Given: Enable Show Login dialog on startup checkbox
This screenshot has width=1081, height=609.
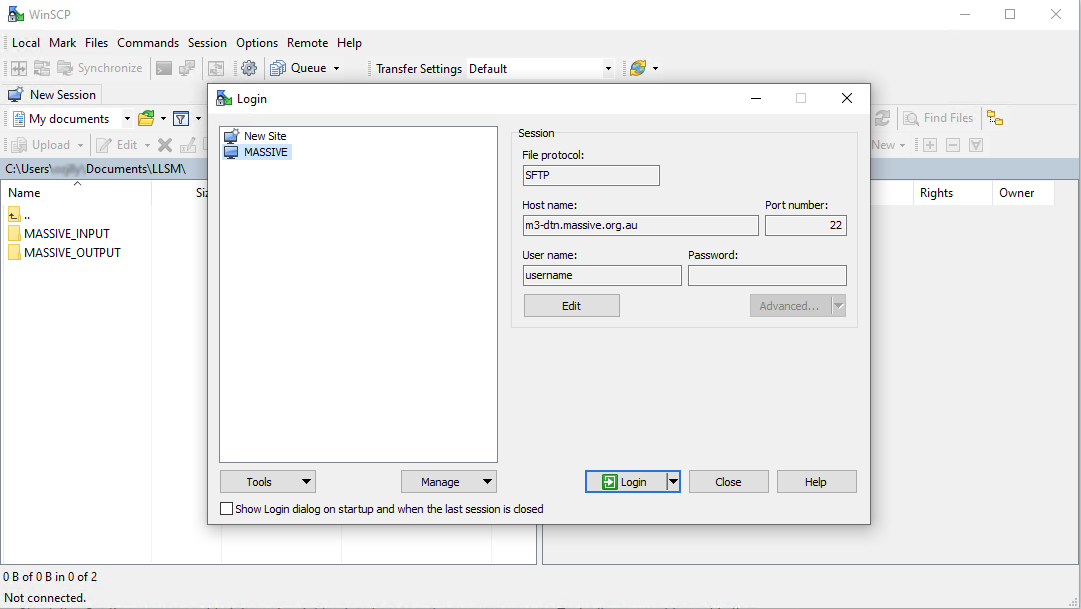Looking at the screenshot, I should 227,509.
